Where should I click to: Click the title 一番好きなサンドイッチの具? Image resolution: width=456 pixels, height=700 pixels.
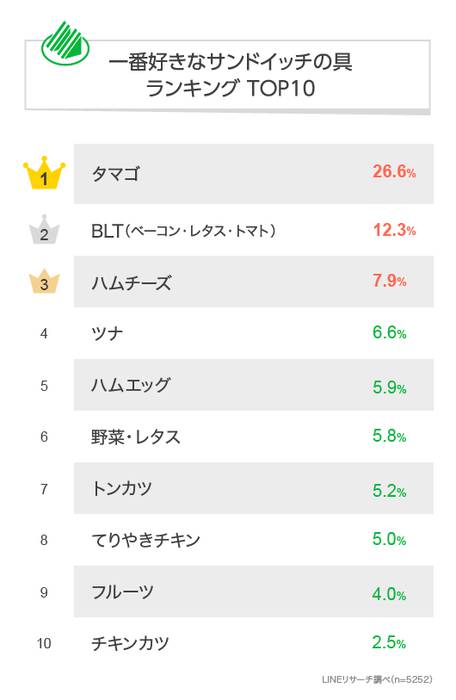coord(230,62)
